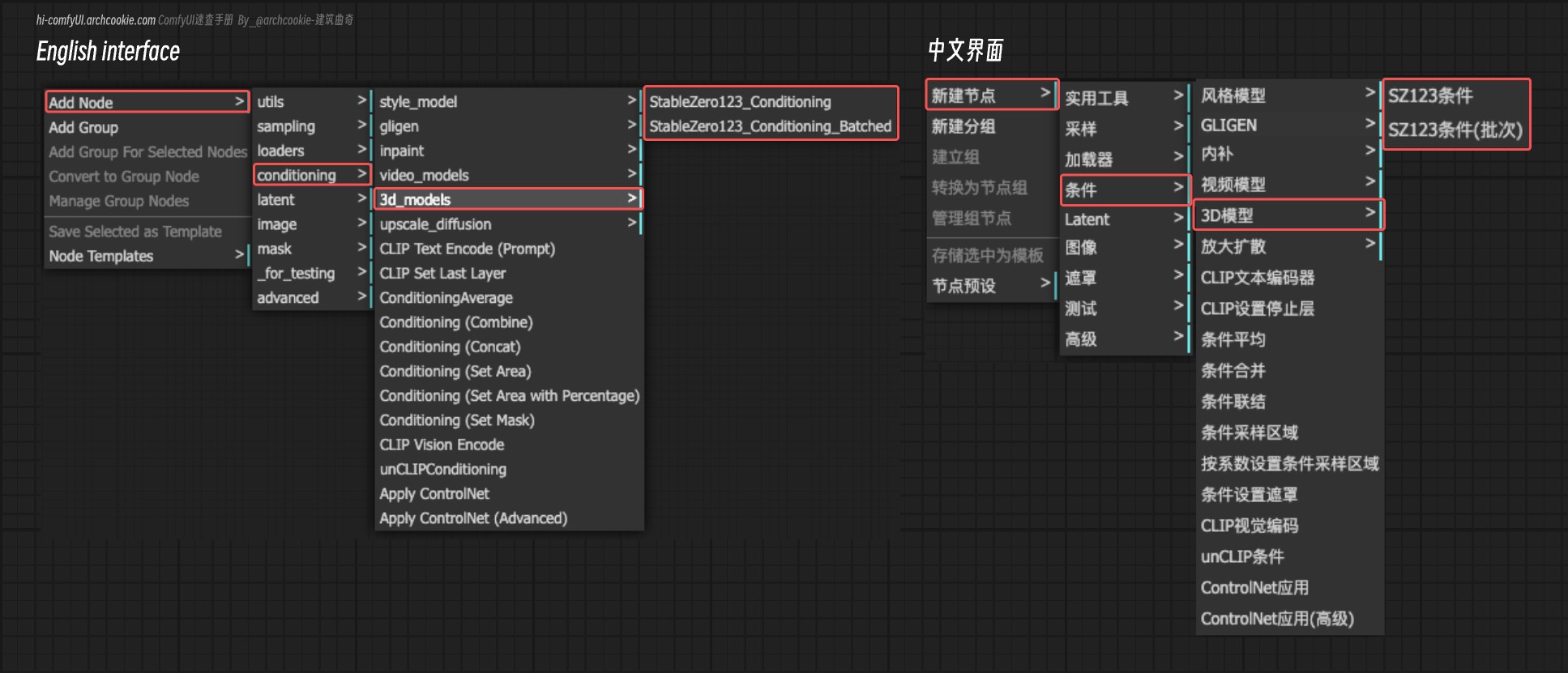Screen dimensions: 1568x673
Task: Add CLIP设置停止层 node
Action: tap(1288, 309)
